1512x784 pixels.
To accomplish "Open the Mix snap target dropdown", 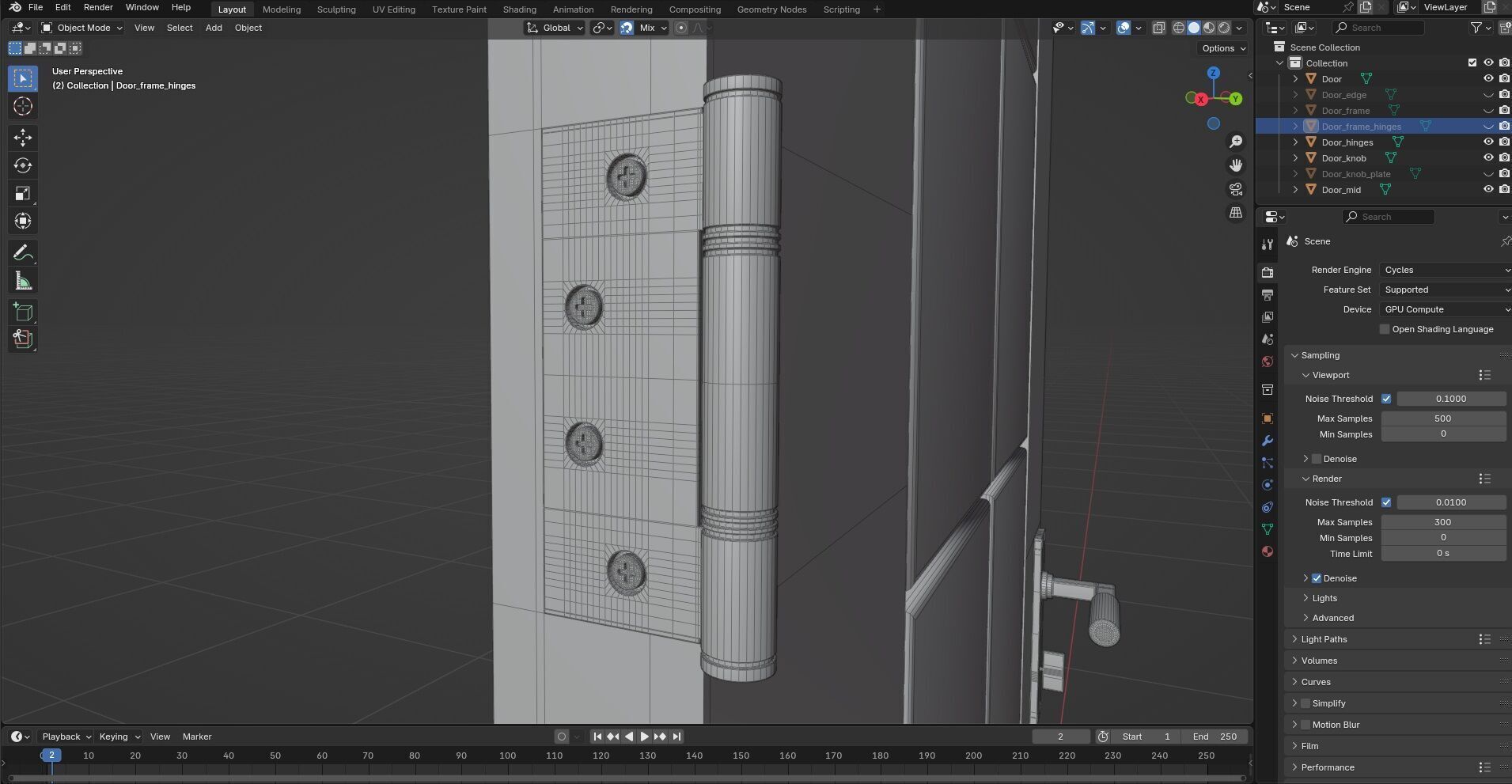I will point(653,28).
